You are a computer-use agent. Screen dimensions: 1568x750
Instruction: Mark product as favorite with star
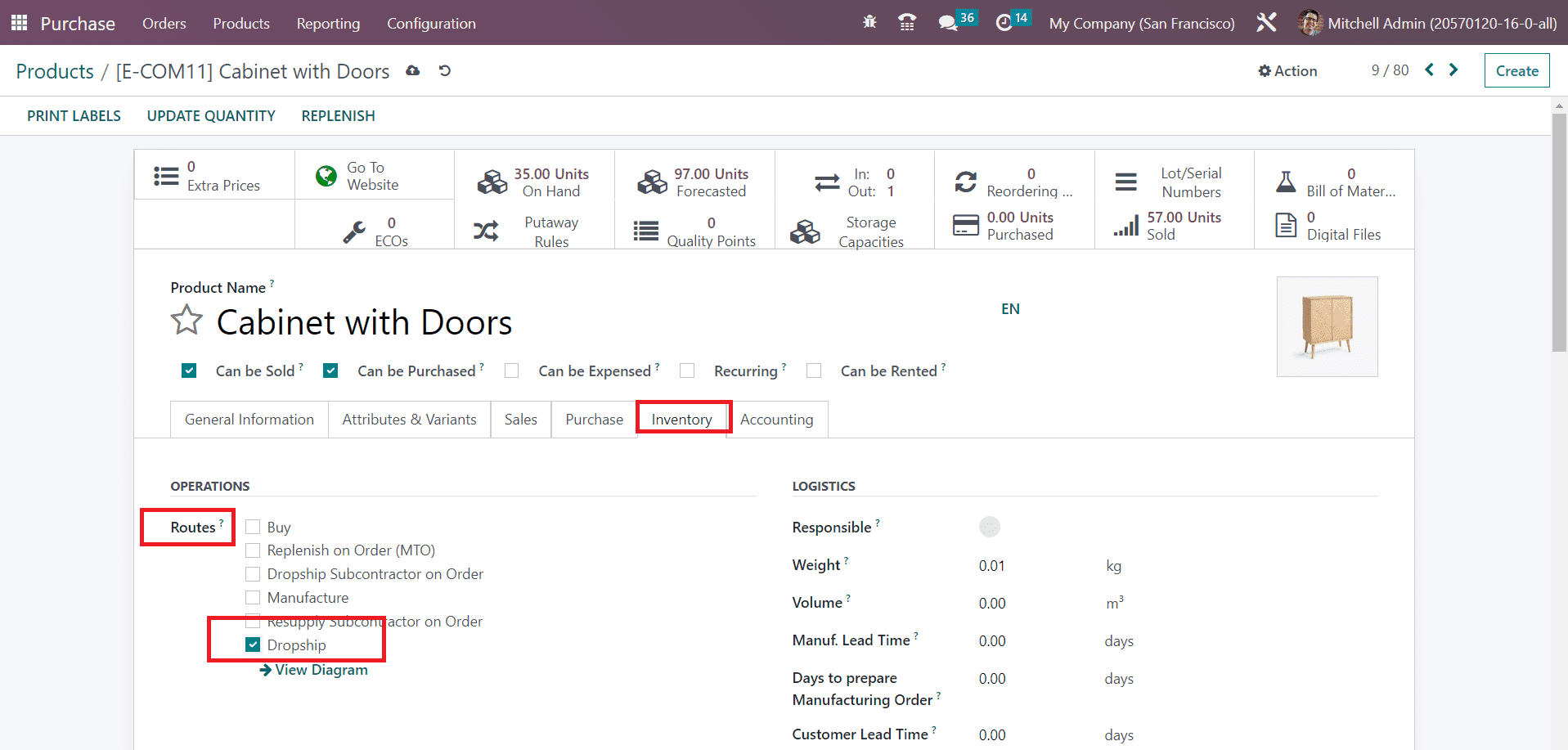pyautogui.click(x=186, y=321)
